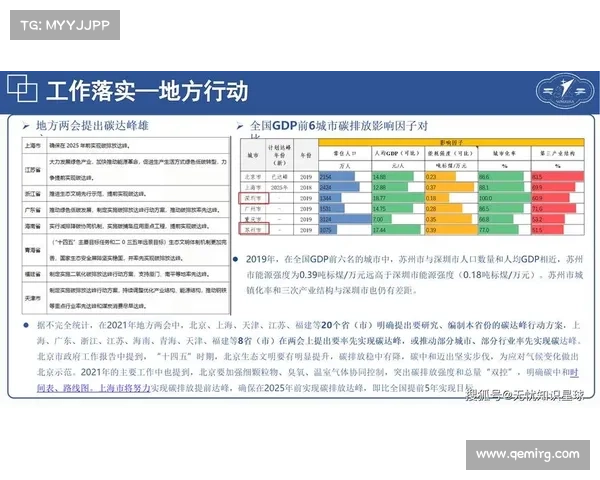Click the 元/人 unit cell
Screen dimensions: 600x480
coord(398,166)
